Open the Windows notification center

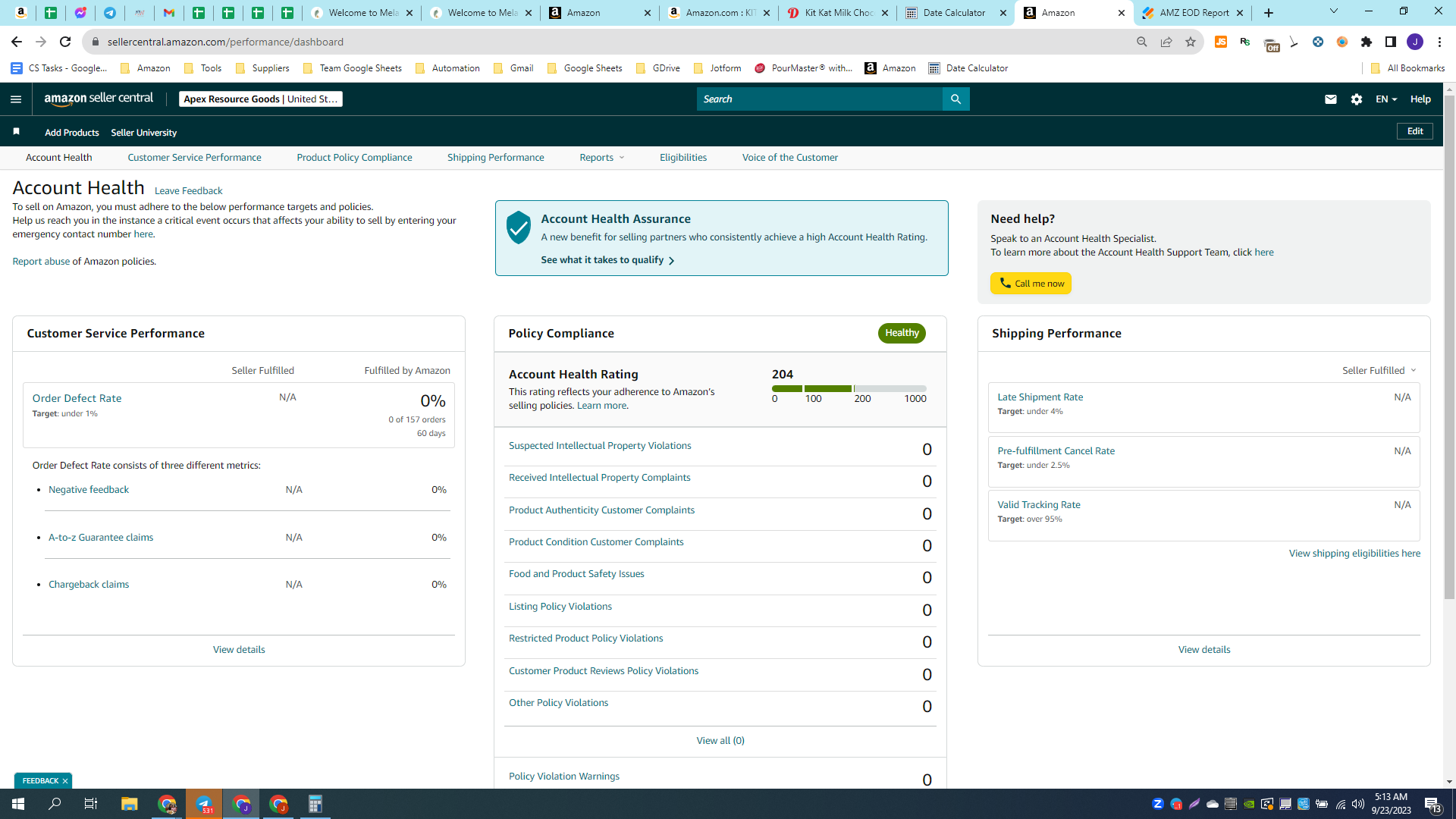tap(1433, 804)
